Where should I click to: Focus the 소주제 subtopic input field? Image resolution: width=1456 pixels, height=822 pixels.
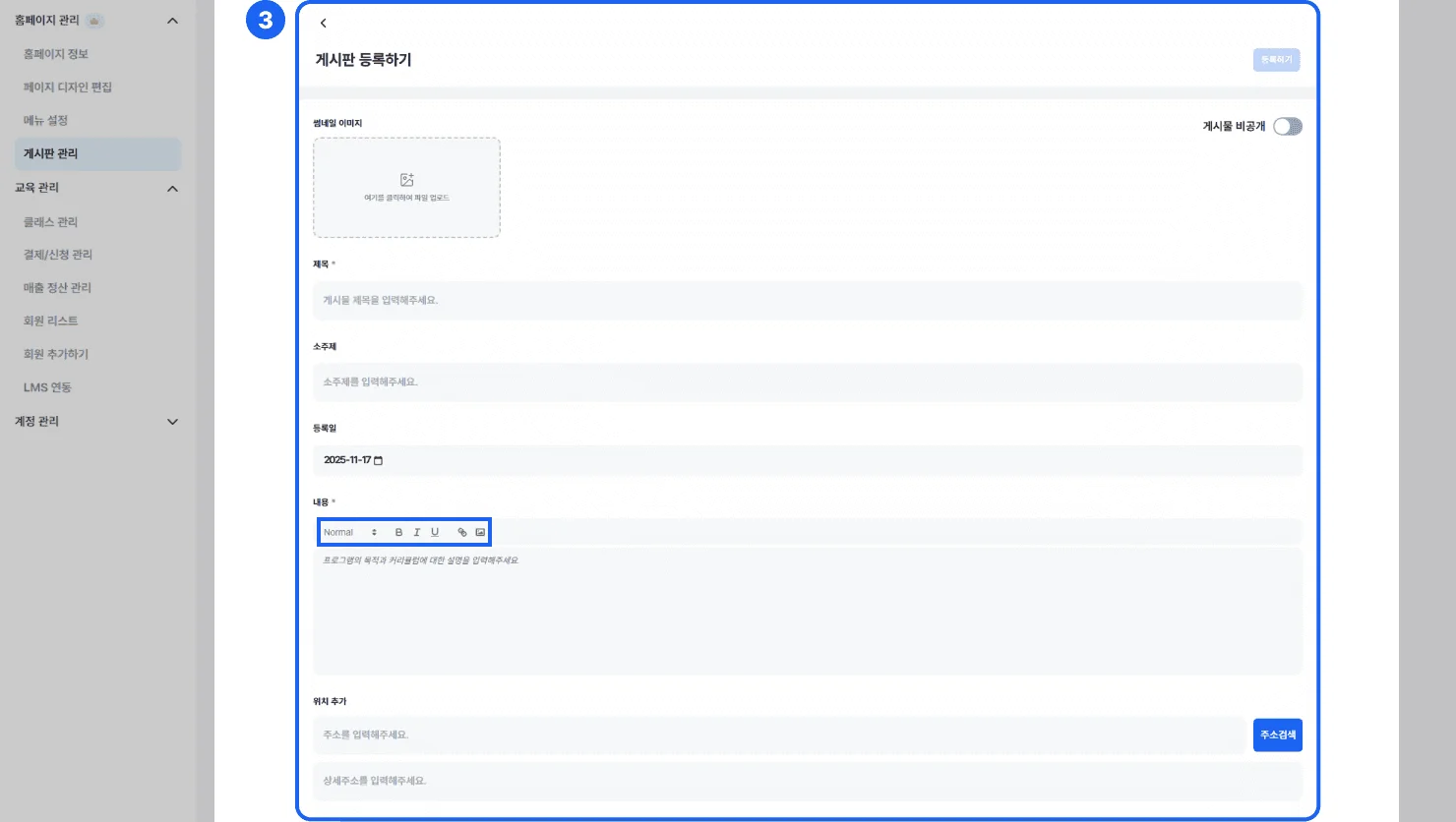[807, 382]
